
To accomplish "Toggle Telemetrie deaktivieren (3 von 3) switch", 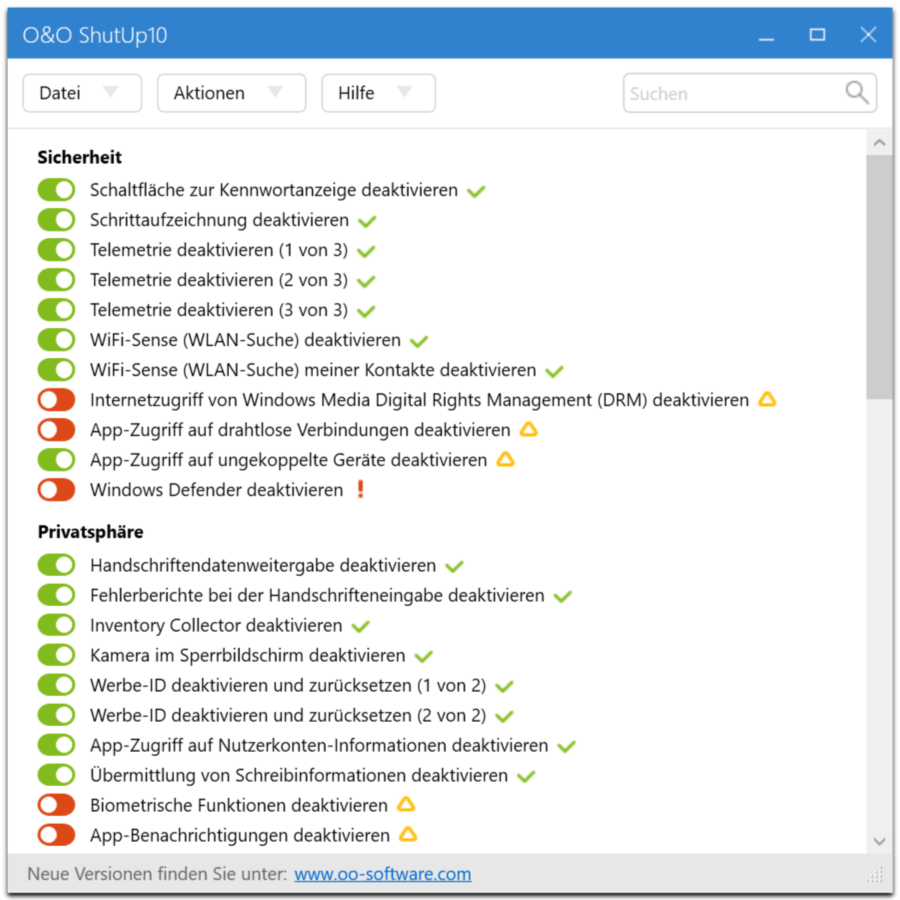I will [x=56, y=310].
